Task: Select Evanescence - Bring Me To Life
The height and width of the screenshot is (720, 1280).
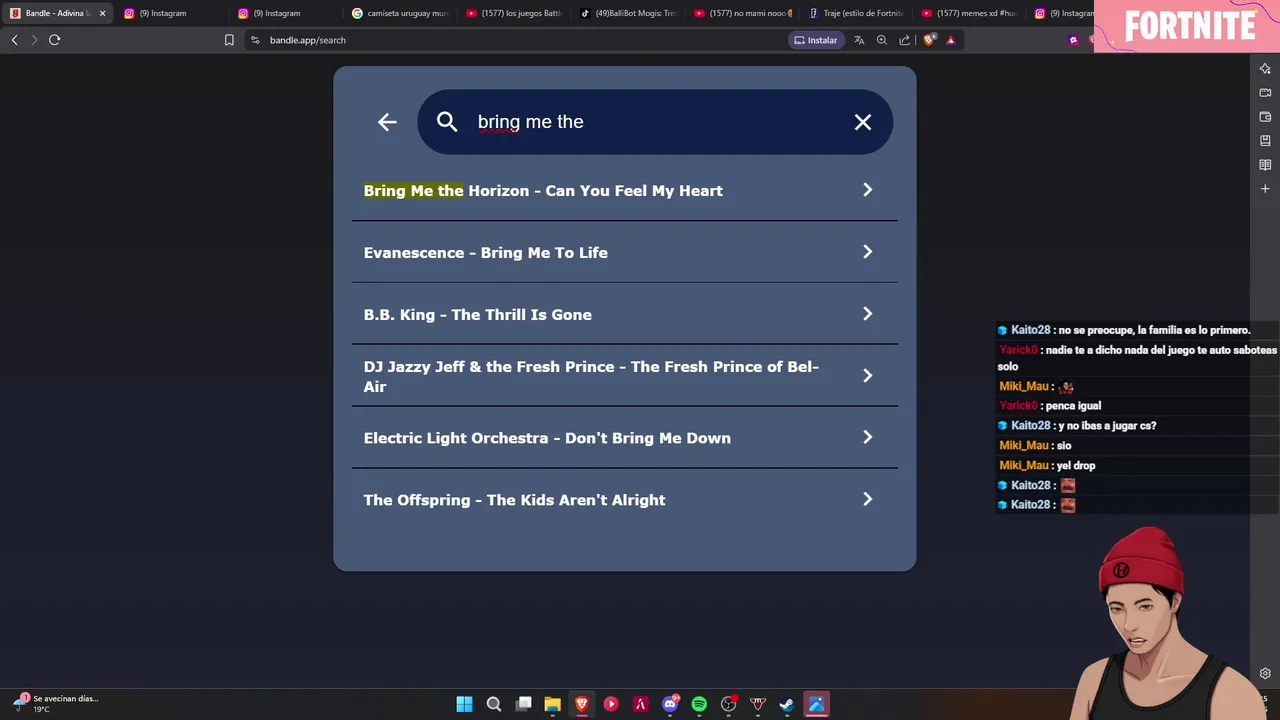Action: point(625,252)
